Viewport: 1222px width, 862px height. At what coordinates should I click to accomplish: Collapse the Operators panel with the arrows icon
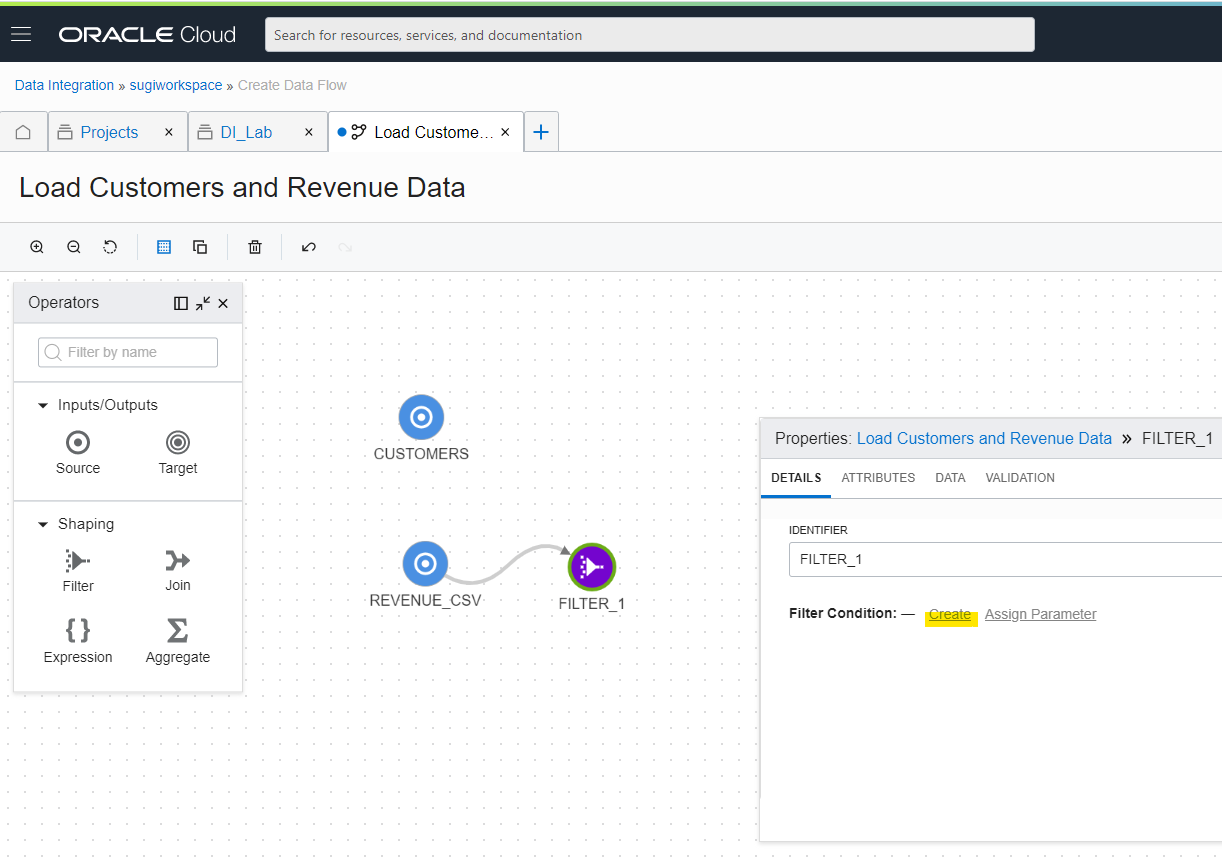[203, 303]
